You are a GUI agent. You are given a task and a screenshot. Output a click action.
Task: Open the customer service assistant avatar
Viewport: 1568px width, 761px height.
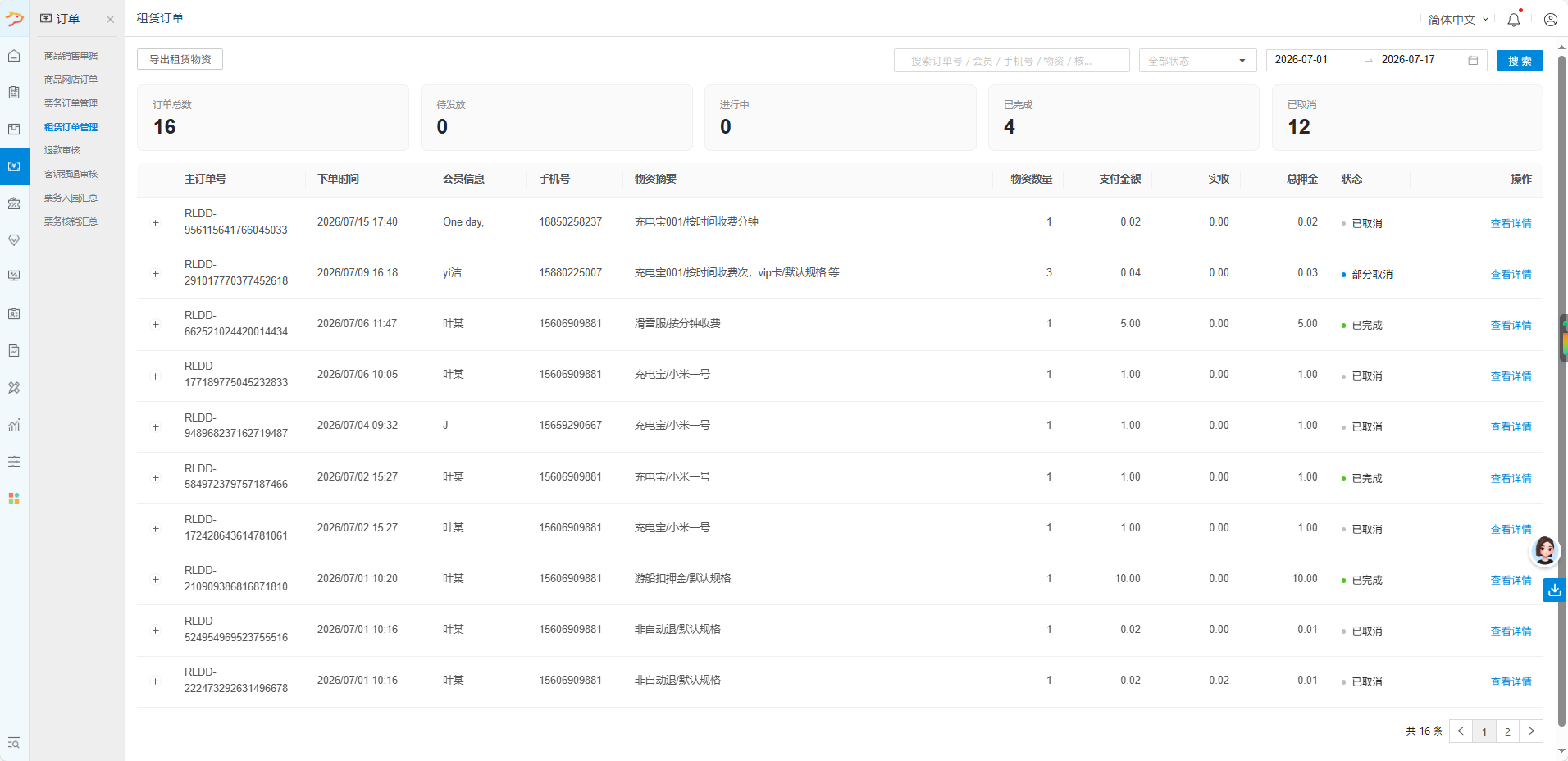tap(1545, 550)
